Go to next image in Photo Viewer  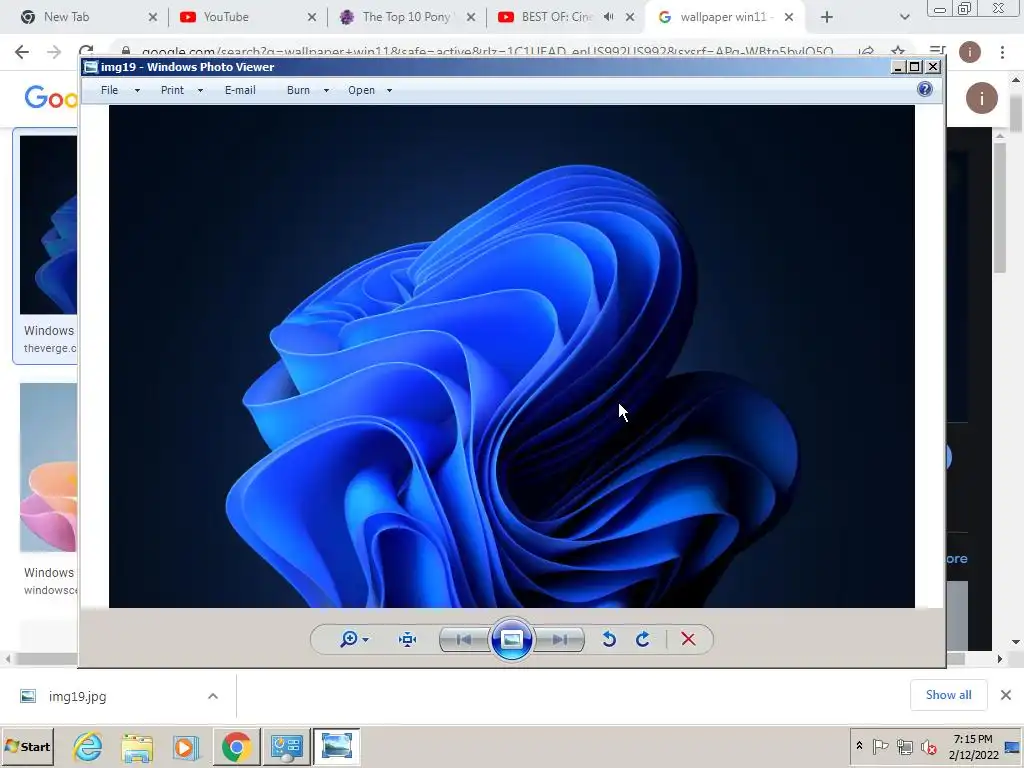(559, 639)
